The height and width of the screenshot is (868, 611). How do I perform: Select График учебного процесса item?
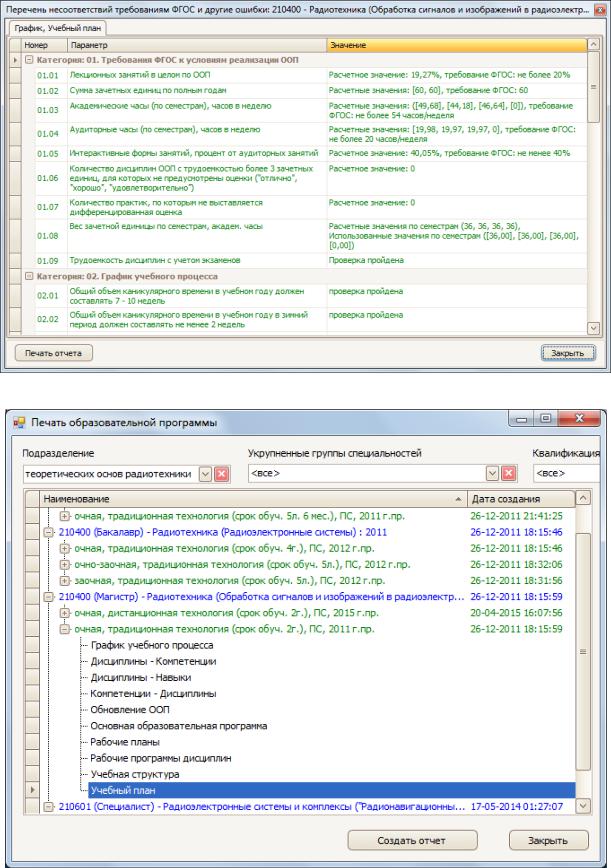coord(152,645)
